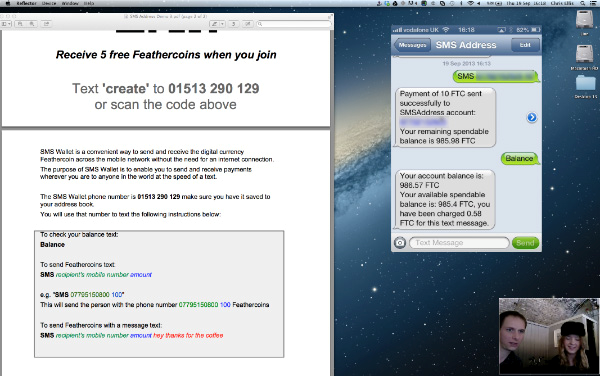
Task: Tap the Edit button in SMS Address conversation
Action: click(x=525, y=45)
